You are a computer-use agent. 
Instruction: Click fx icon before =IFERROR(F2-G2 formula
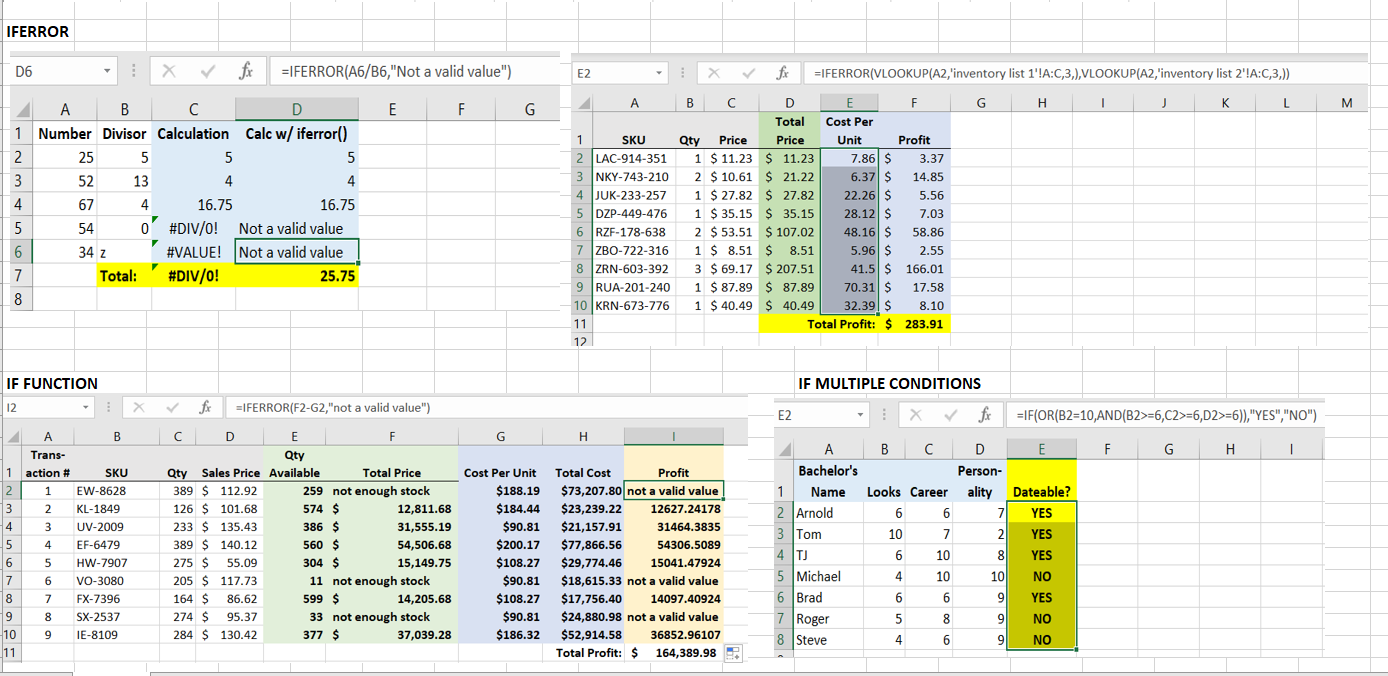coord(204,407)
